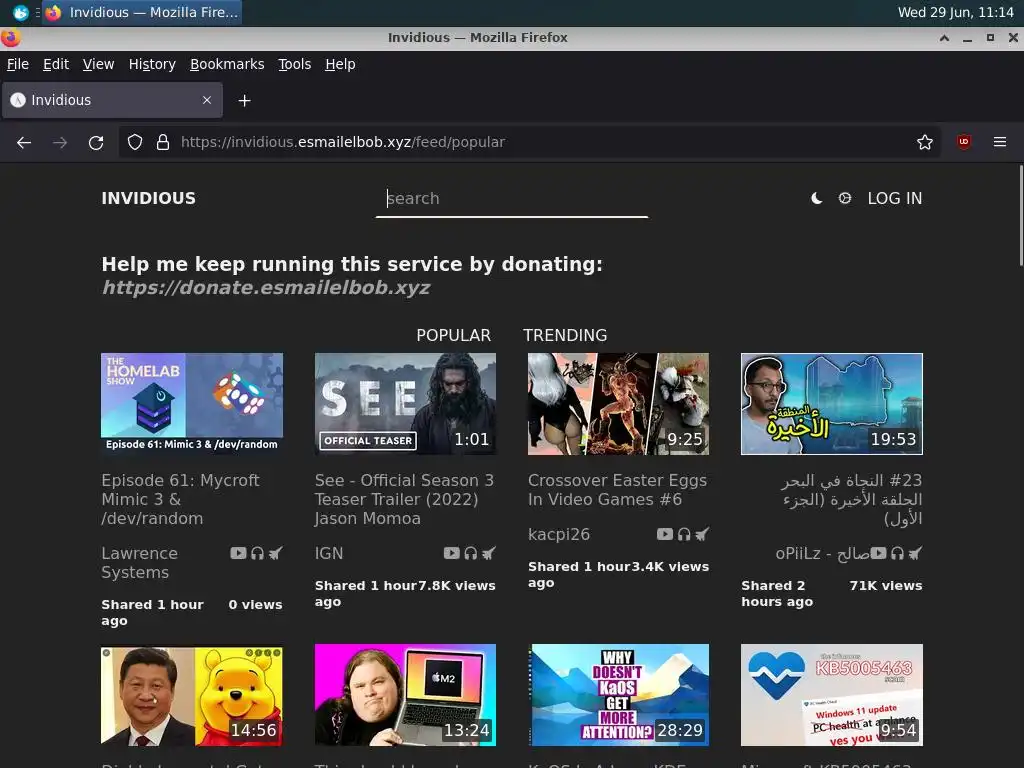Viewport: 1024px width, 768px height.
Task: Watch kacpi26 video on YouTube icon
Action: click(665, 534)
